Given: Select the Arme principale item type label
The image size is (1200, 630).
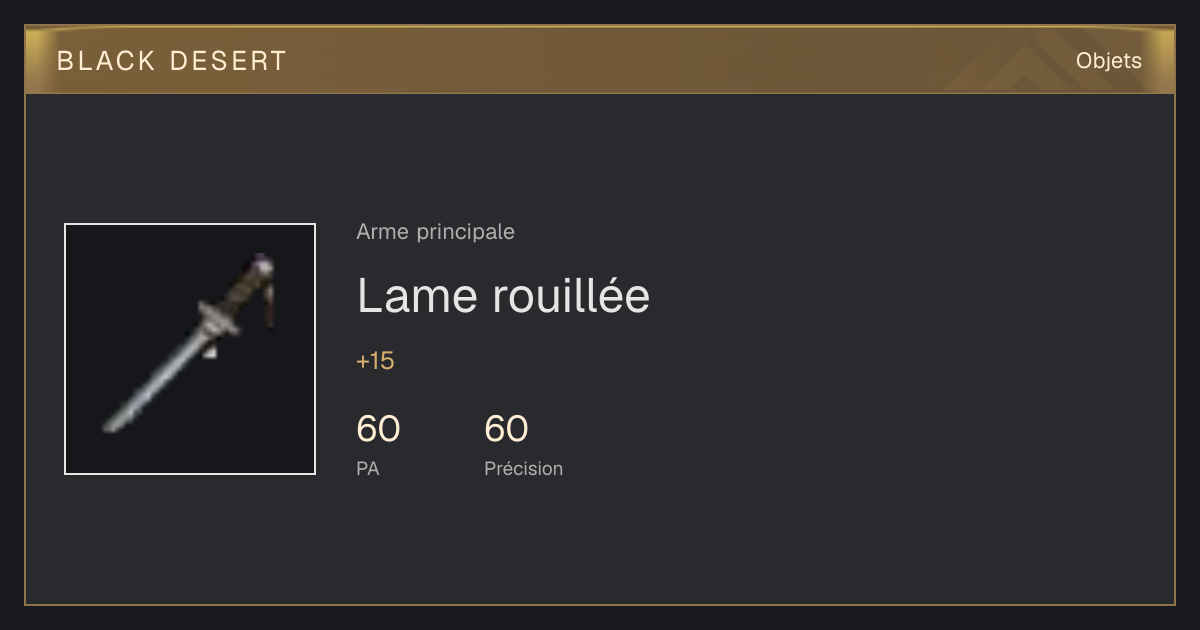Looking at the screenshot, I should point(435,232).
